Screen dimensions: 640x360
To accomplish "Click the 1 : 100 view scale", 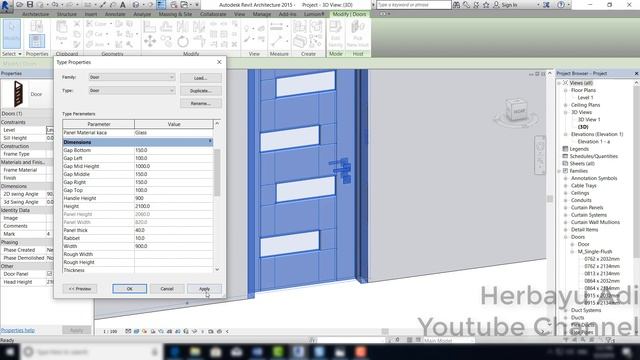I will click(x=110, y=331).
